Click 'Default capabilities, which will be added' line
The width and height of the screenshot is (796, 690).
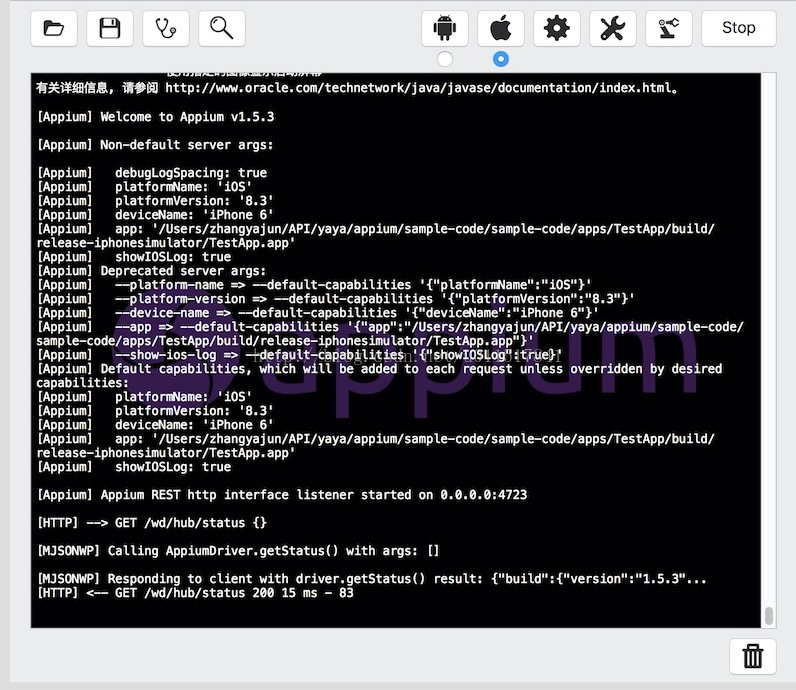(x=379, y=376)
